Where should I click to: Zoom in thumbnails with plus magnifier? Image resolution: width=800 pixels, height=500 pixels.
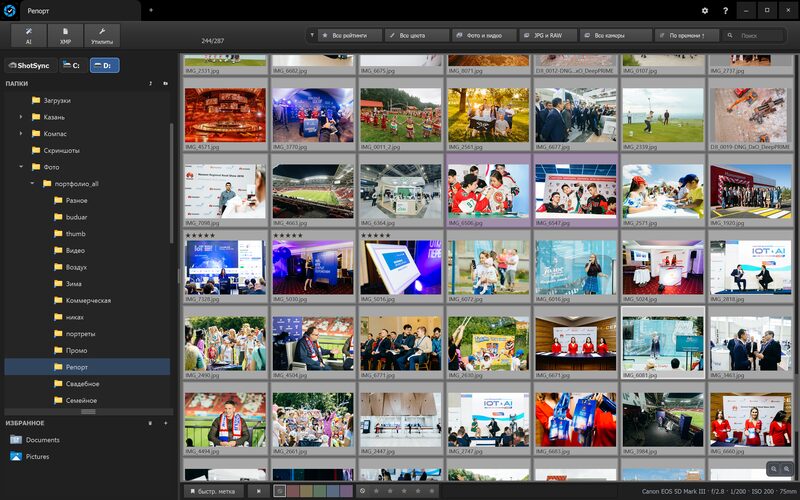click(787, 469)
